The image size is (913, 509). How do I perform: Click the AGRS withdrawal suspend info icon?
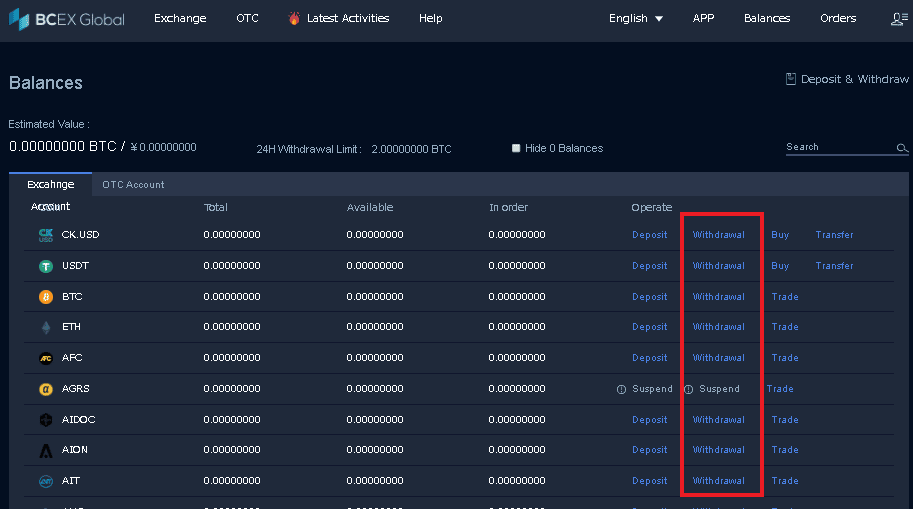[688, 390]
